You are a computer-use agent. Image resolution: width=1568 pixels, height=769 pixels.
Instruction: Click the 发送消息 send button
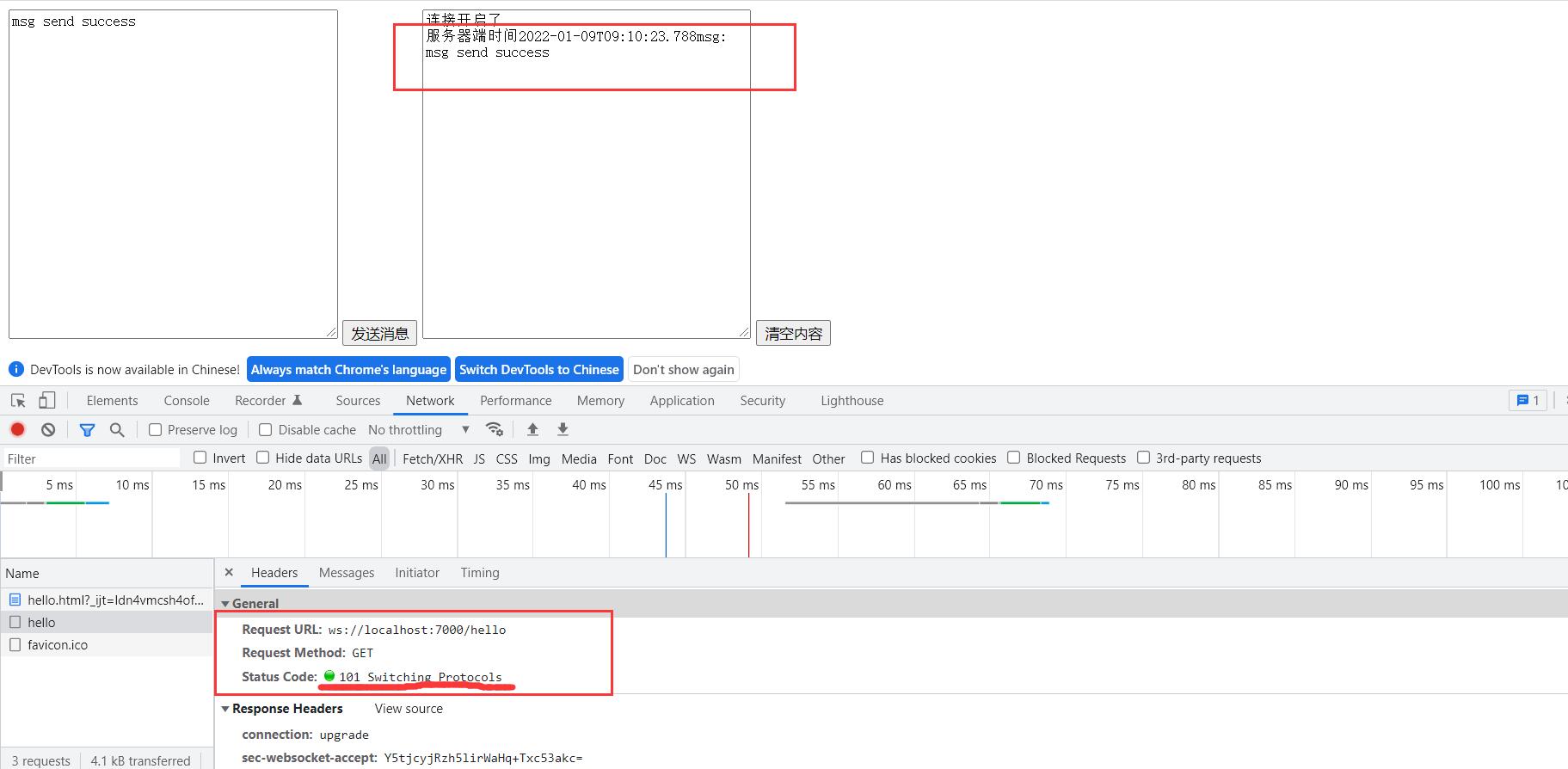tap(379, 334)
